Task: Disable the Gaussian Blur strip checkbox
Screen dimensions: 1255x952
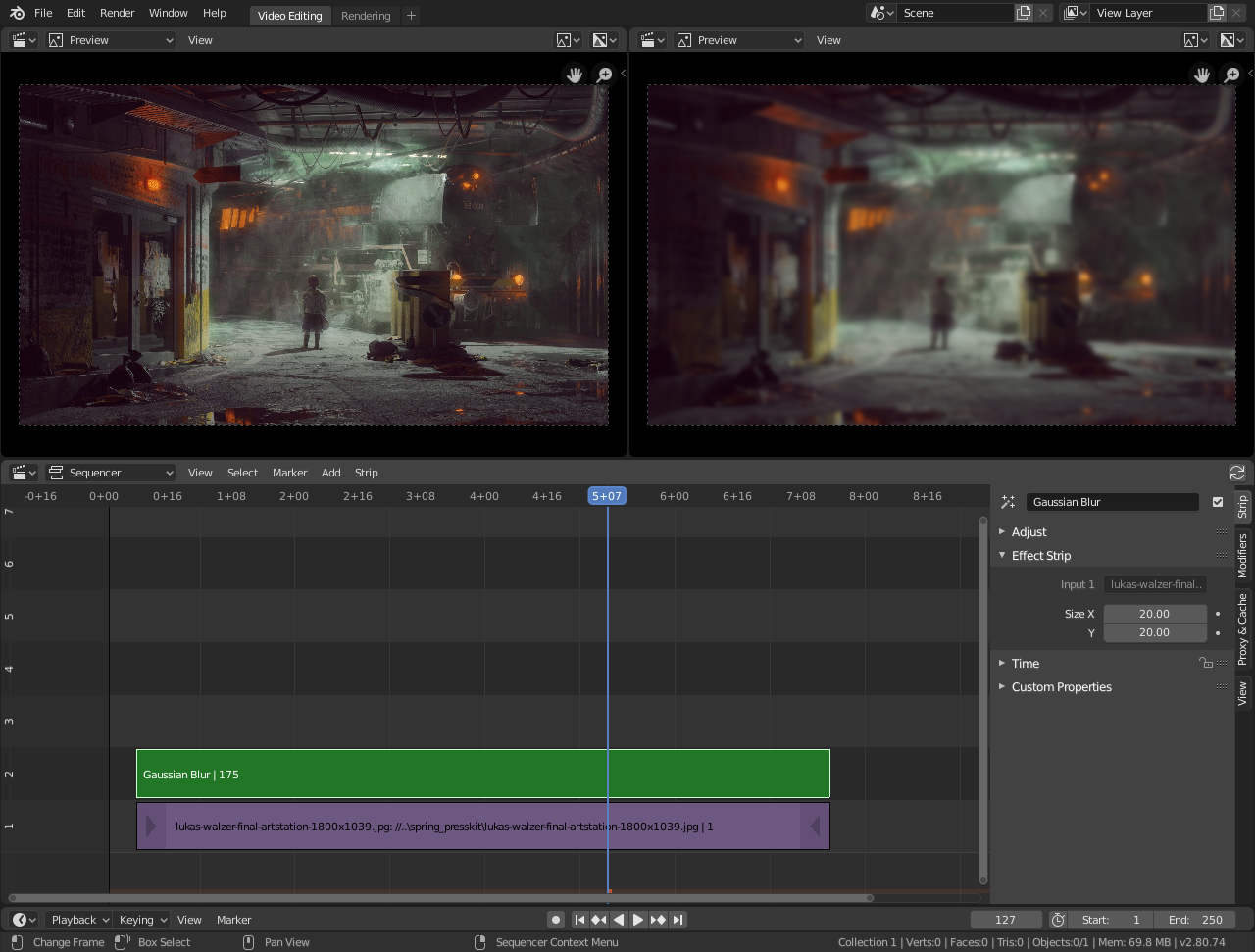Action: (1218, 501)
